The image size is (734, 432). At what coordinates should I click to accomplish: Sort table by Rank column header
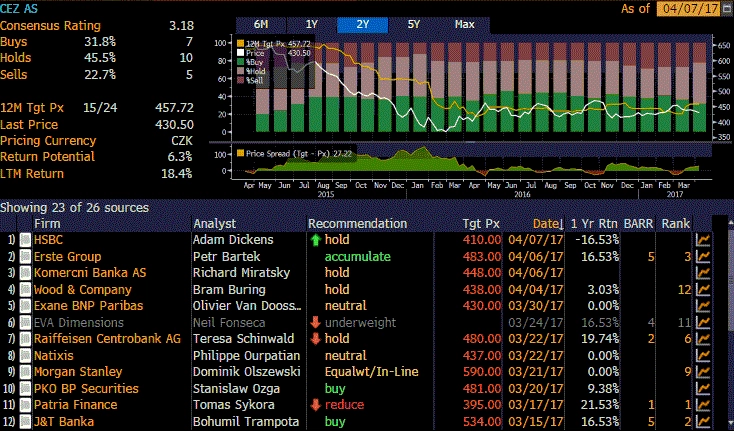tap(675, 224)
